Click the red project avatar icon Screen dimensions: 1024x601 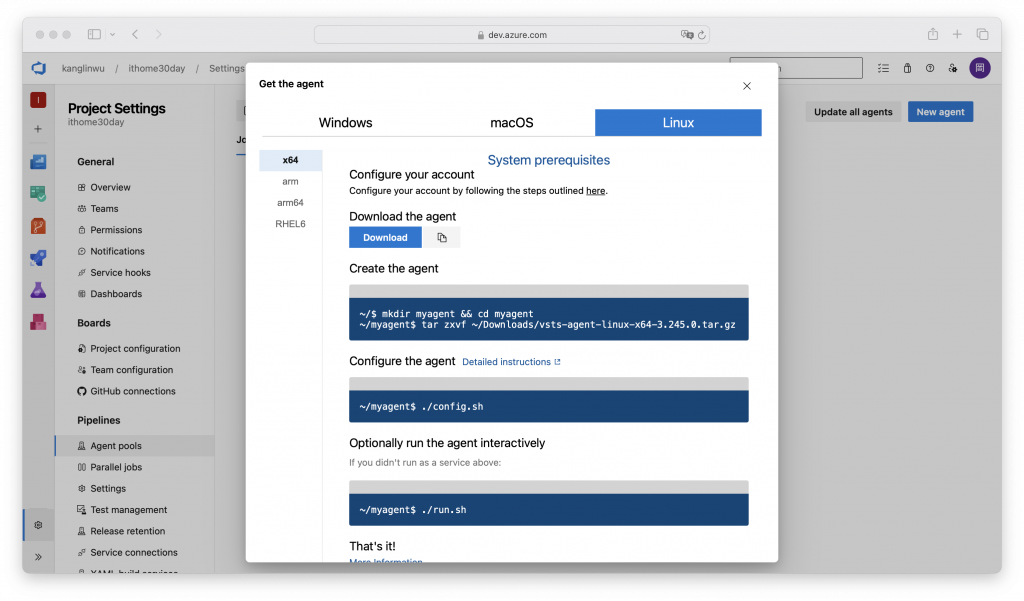click(x=38, y=100)
